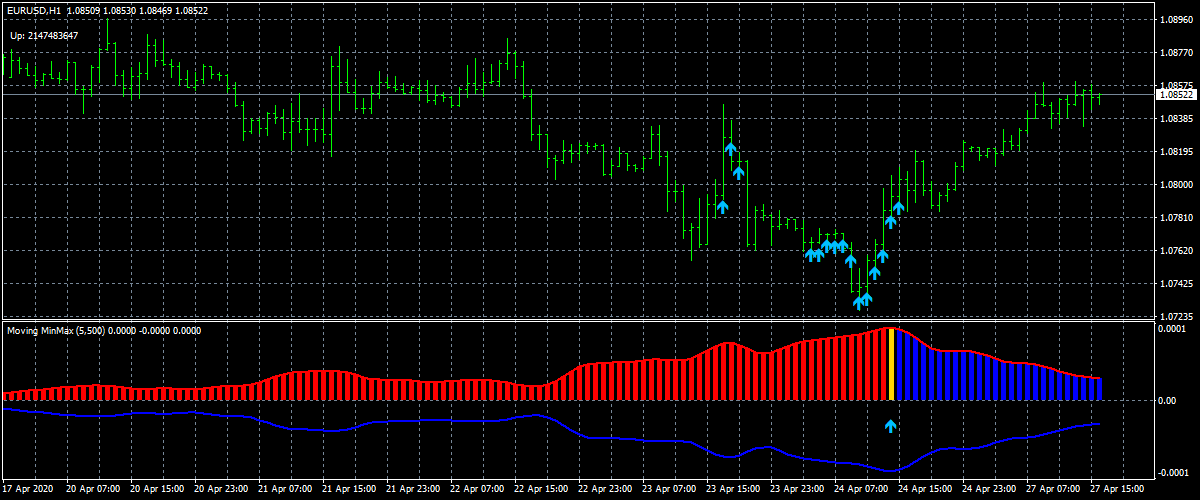The image size is (1200, 500).
Task: Click the 1.07425 price scale label
Action: (x=1176, y=283)
